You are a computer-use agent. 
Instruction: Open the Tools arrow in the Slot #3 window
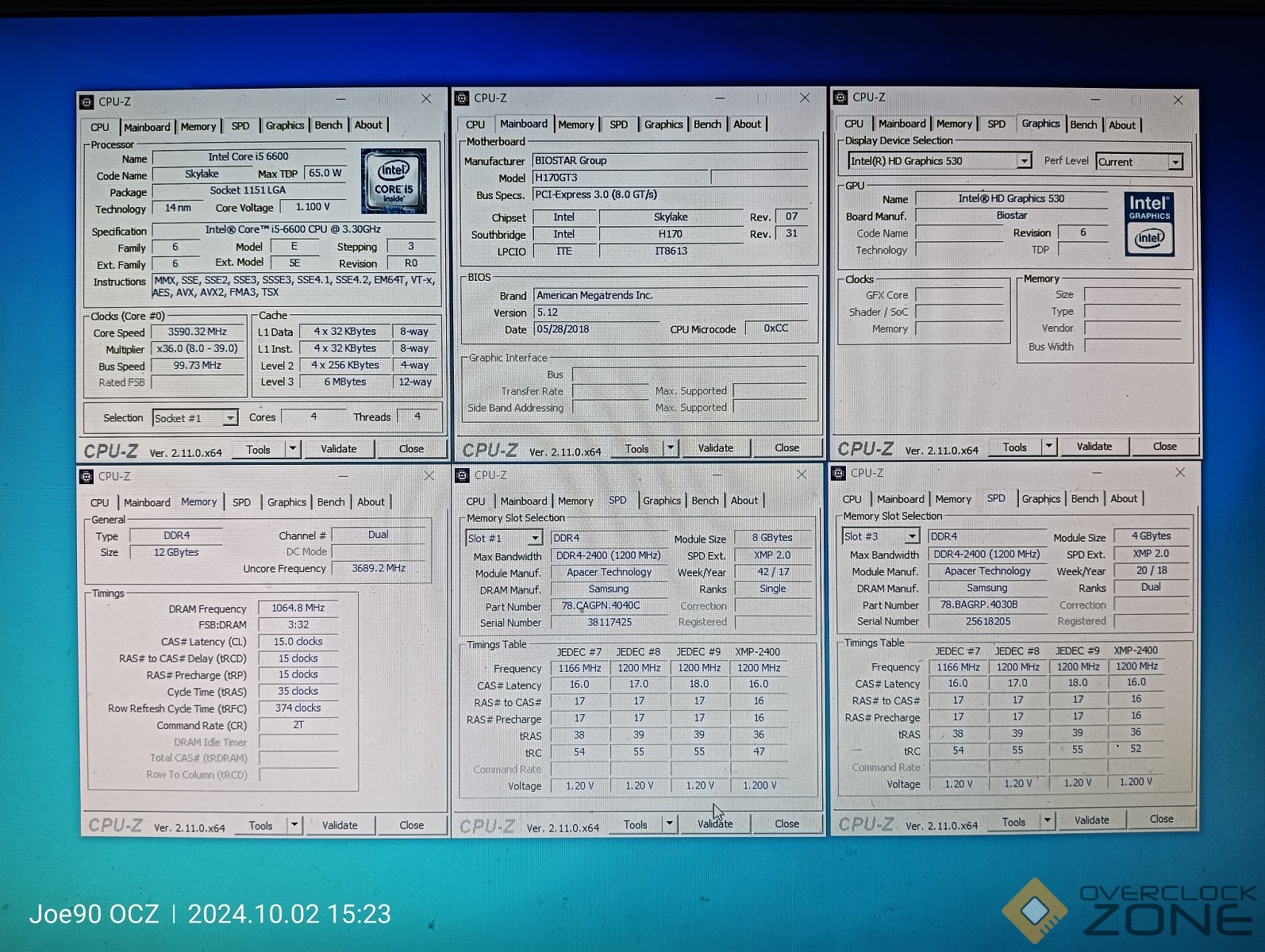tap(1047, 821)
